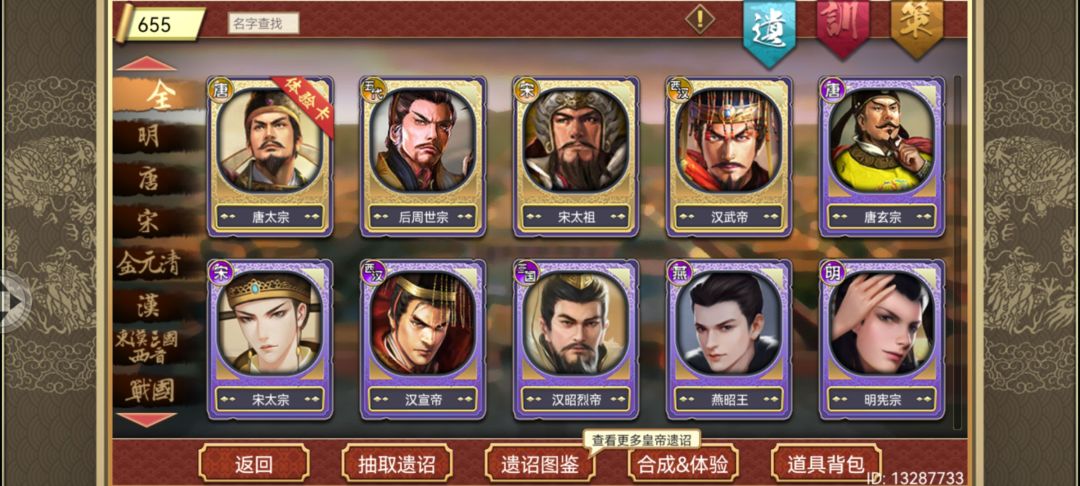Click the 返回 button
The height and width of the screenshot is (486, 1080).
[x=253, y=463]
